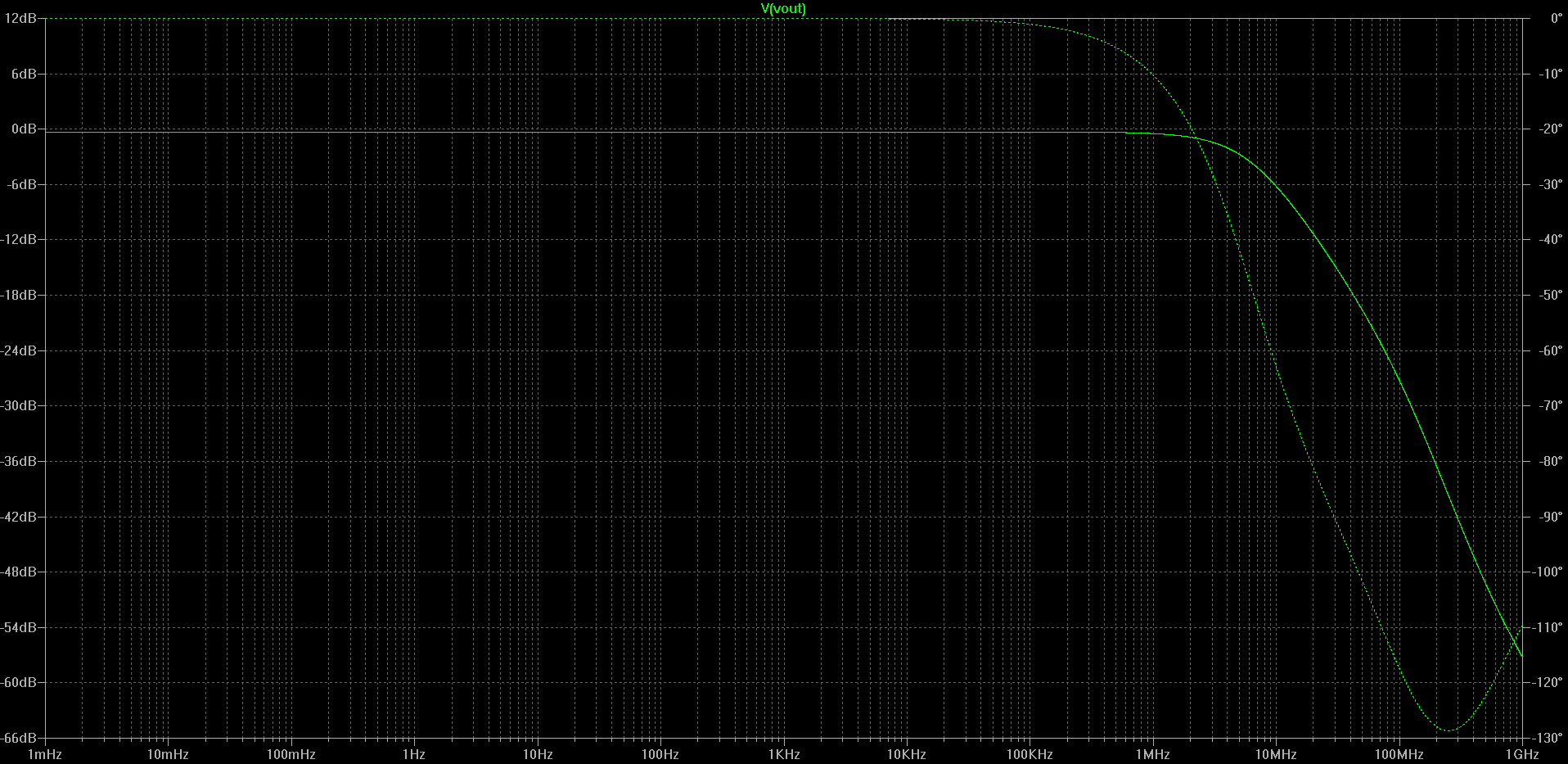
Task: Click the -54dB magnitude axis label
Action: (x=19, y=627)
